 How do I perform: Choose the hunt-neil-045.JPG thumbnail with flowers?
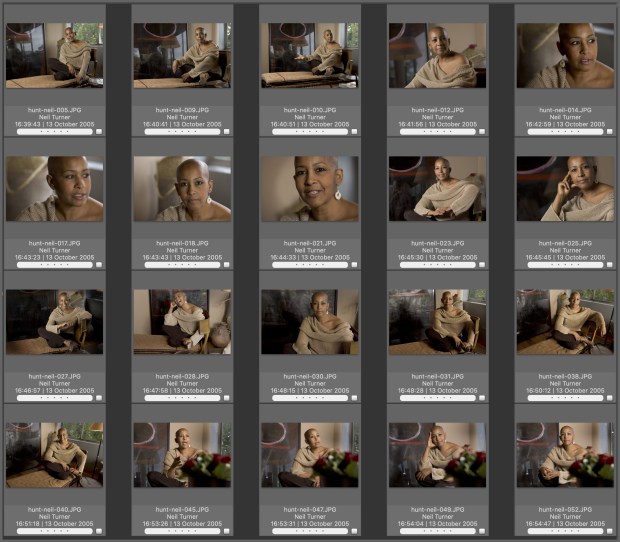click(182, 454)
